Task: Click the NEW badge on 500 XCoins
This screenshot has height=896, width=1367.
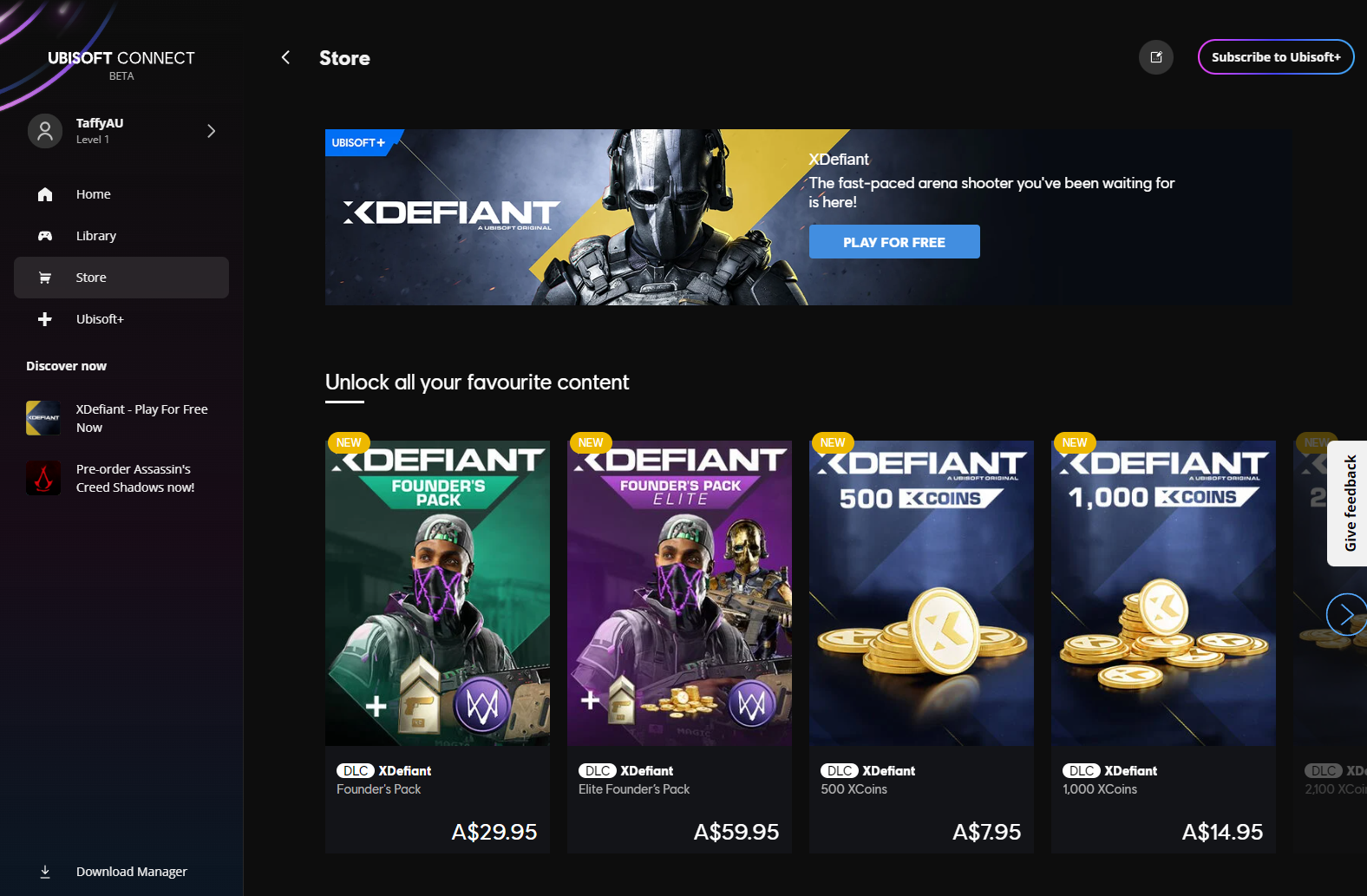Action: pos(833,442)
